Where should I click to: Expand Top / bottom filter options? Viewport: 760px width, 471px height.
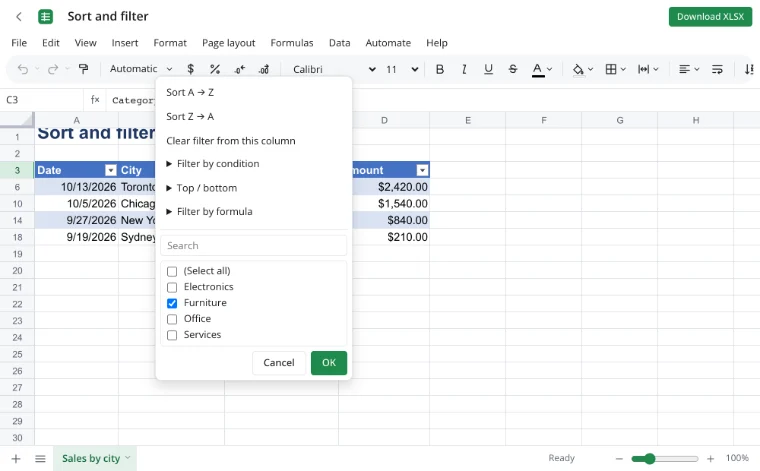[x=202, y=188]
